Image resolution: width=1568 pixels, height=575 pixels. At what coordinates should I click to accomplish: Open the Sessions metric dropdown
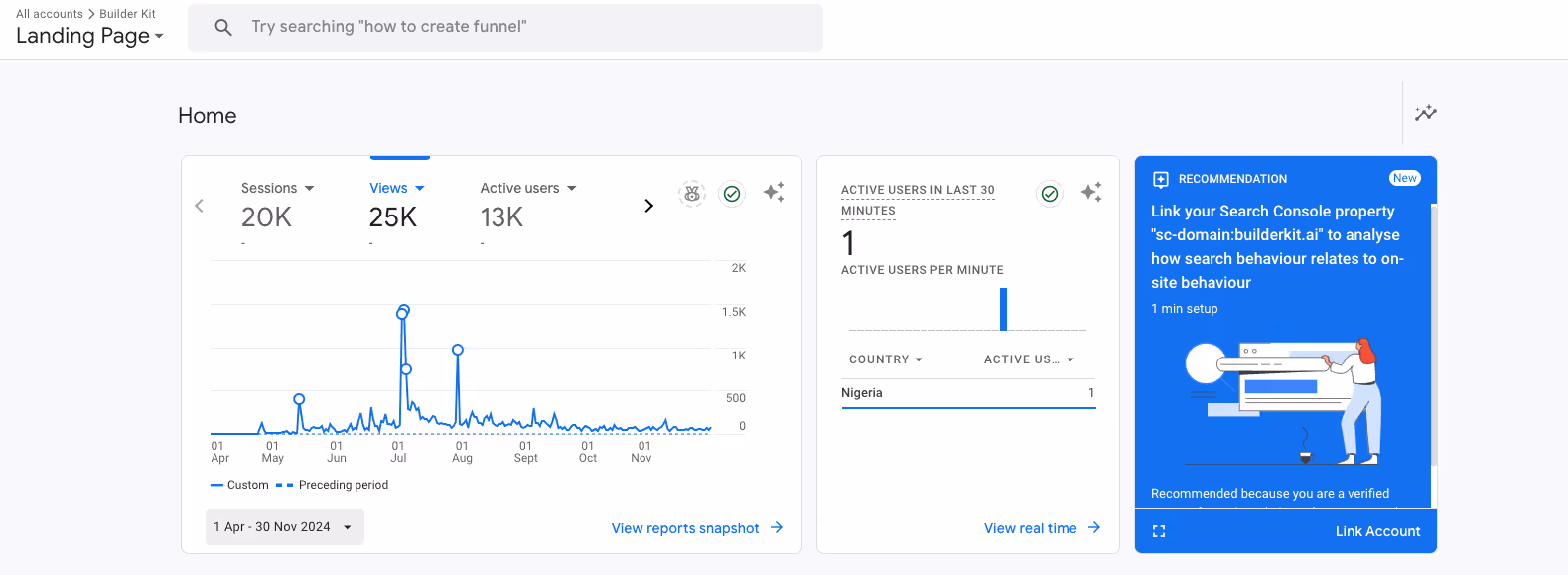click(x=278, y=188)
